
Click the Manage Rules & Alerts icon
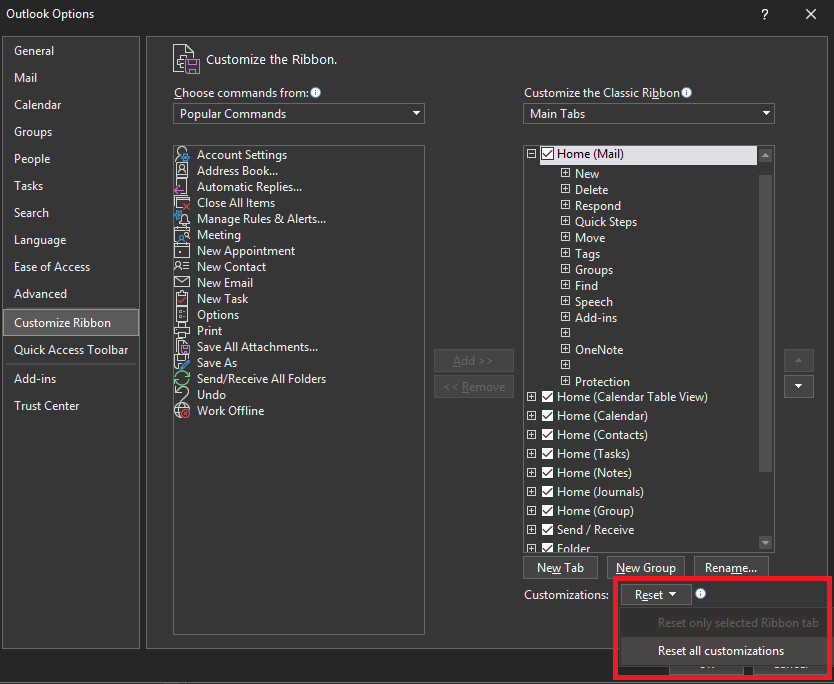pyautogui.click(x=182, y=219)
